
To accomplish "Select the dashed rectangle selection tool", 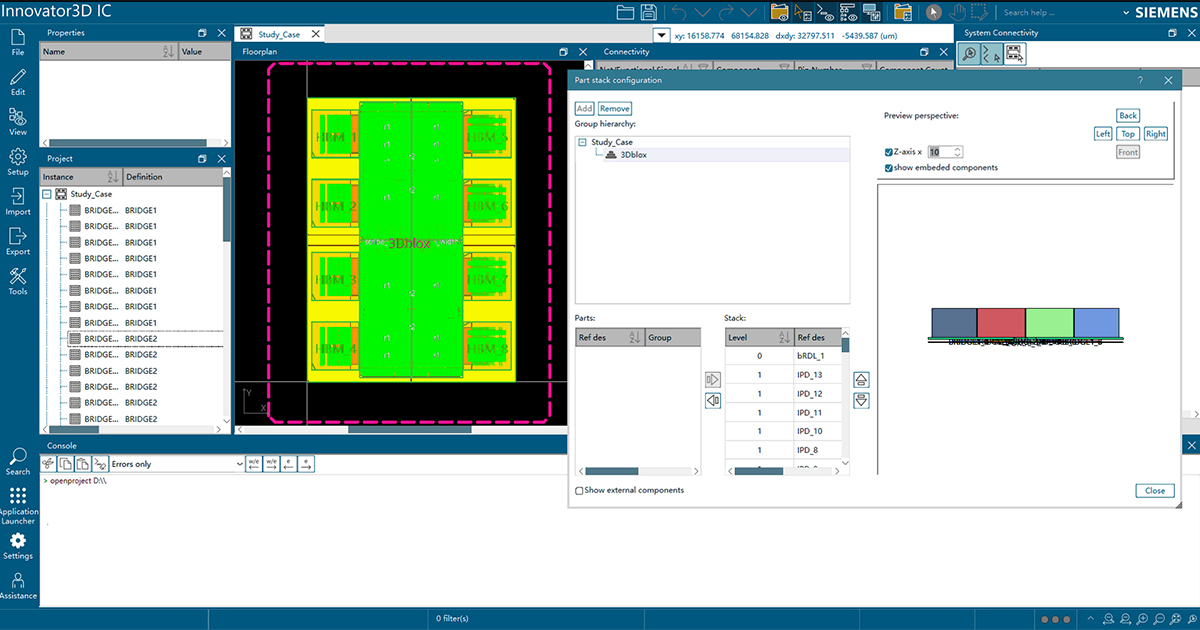I will (979, 12).
